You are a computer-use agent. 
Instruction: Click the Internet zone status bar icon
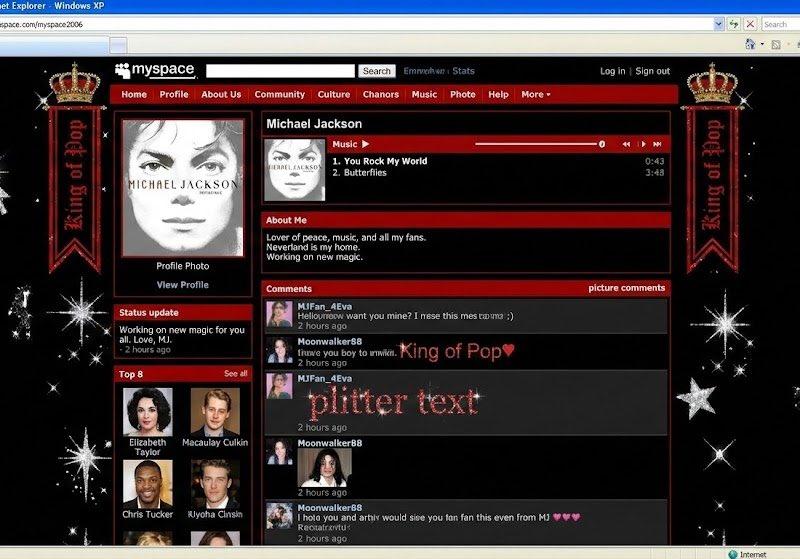tap(733, 554)
